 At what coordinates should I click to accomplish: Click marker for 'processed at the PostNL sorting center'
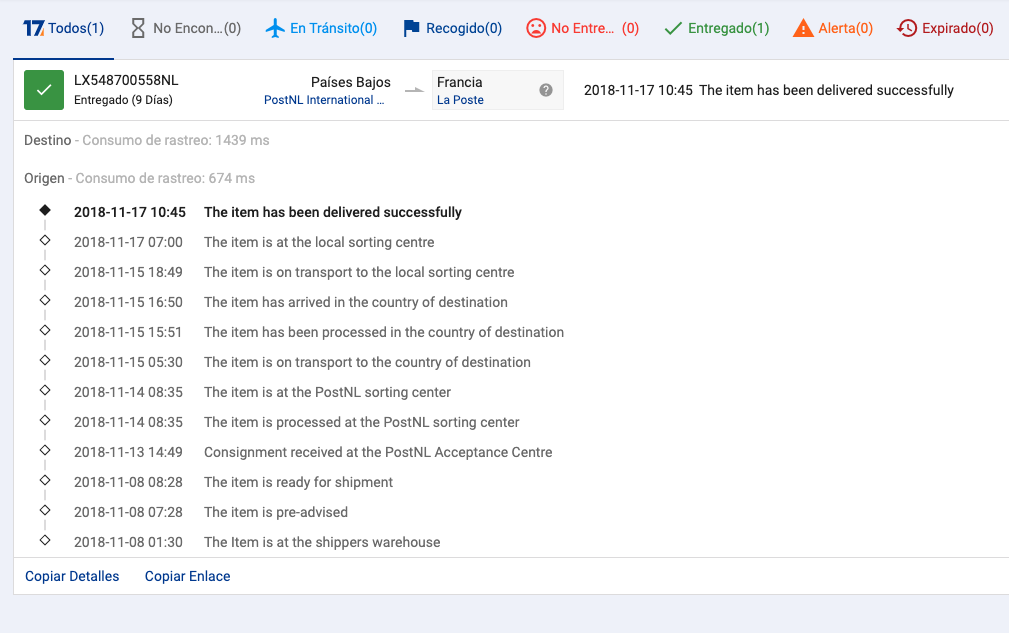coord(45,421)
